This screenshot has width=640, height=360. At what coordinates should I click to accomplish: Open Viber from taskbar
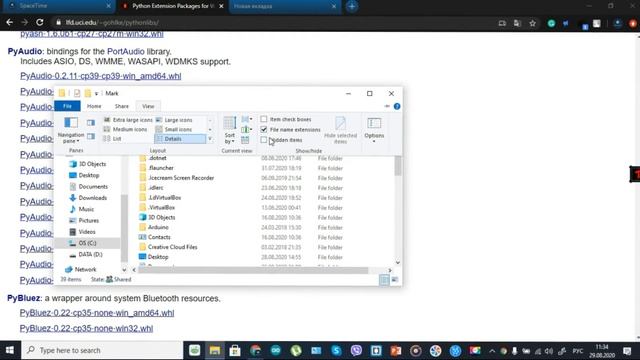(356, 351)
